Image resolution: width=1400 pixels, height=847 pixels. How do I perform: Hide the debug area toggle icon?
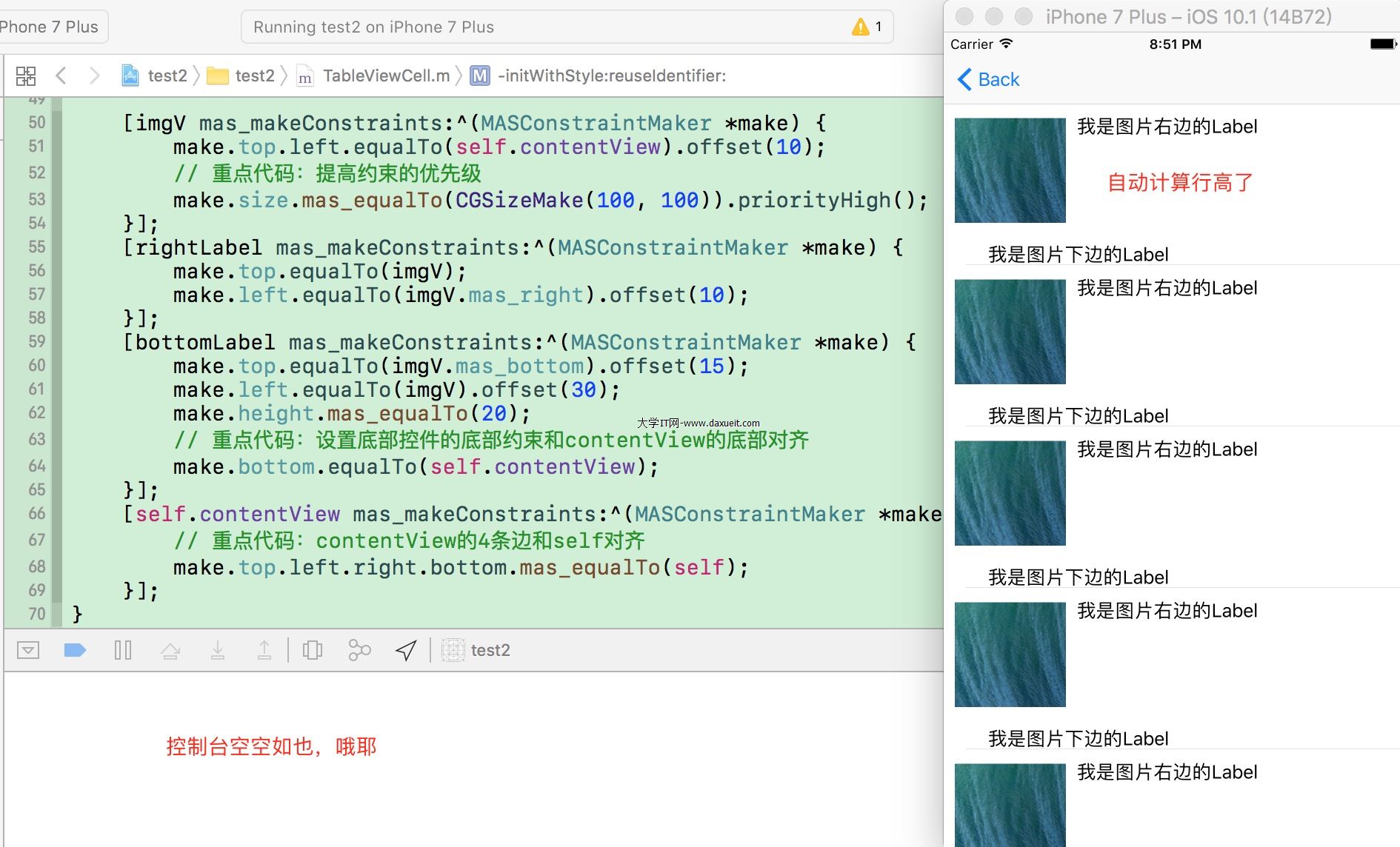click(28, 650)
